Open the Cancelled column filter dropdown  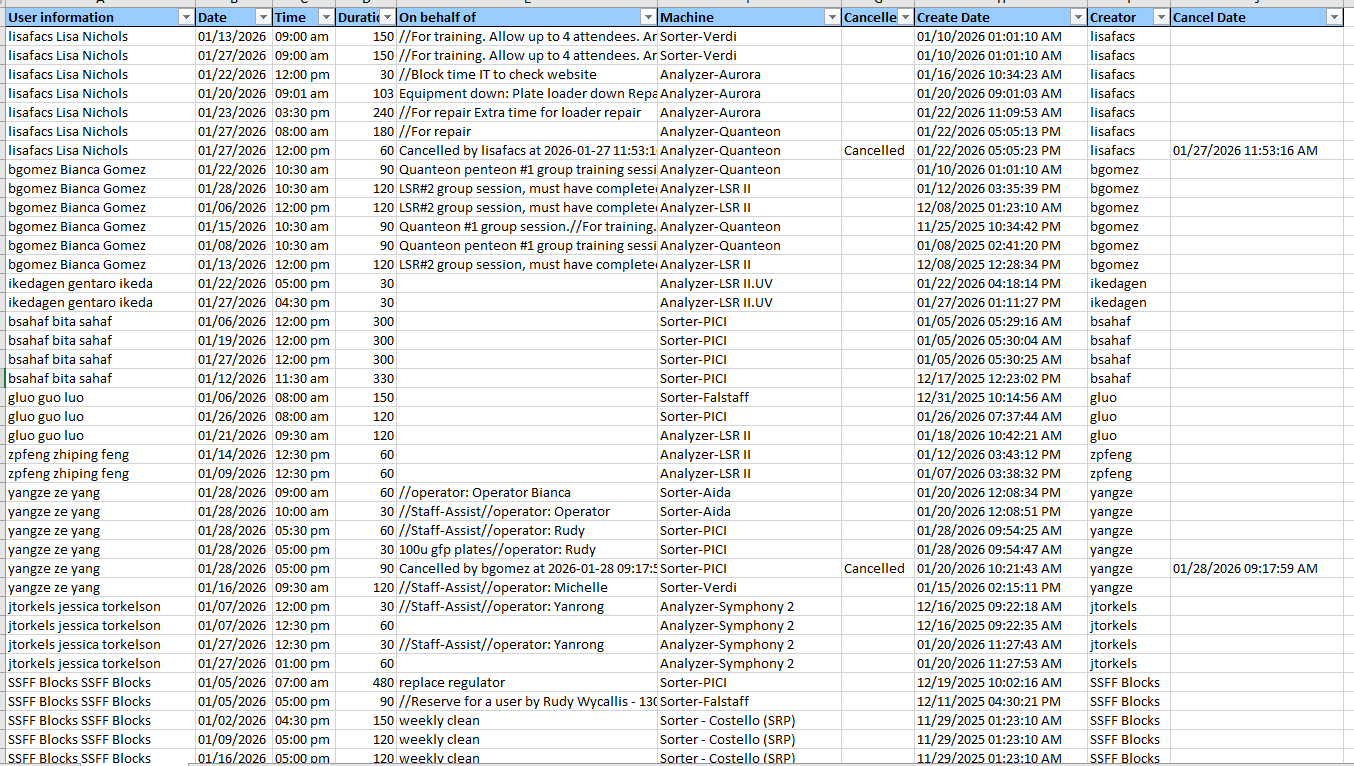905,17
